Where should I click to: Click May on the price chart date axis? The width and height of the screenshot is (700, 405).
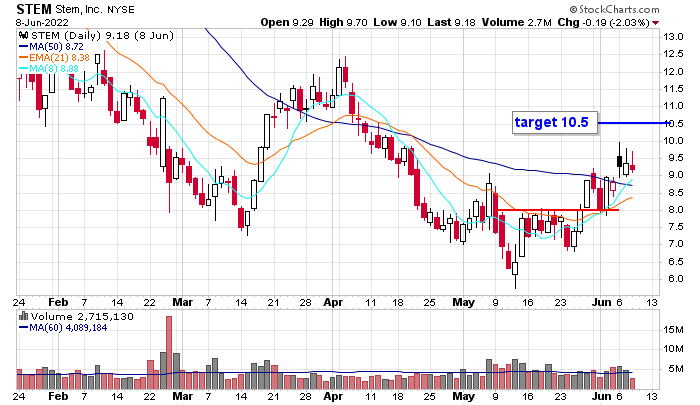pos(463,302)
